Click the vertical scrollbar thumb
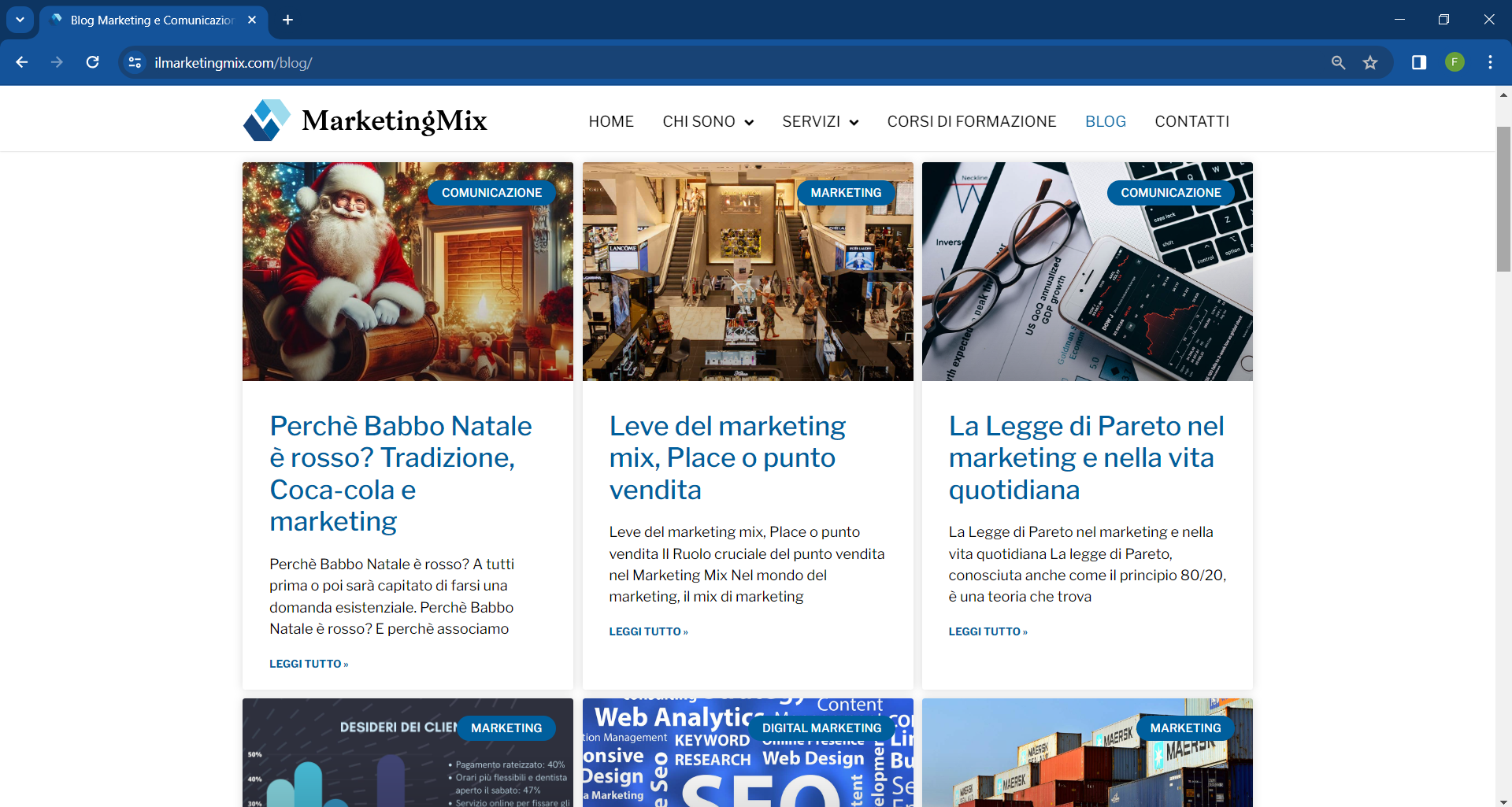Viewport: 1512px width, 807px height. coord(1503,198)
